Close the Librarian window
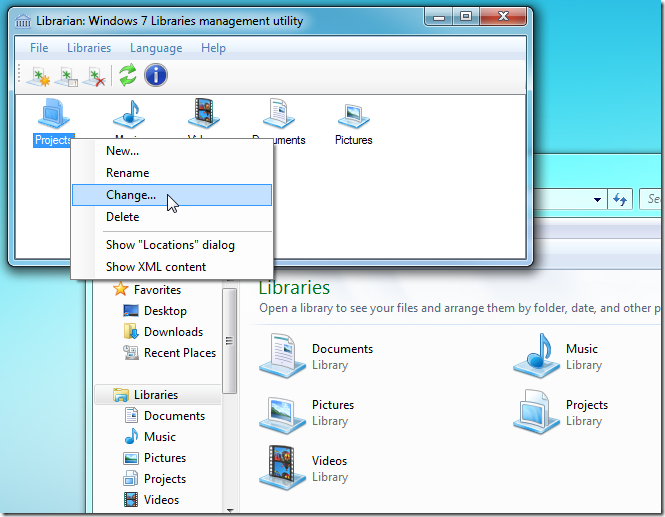665x517 pixels. [503, 17]
